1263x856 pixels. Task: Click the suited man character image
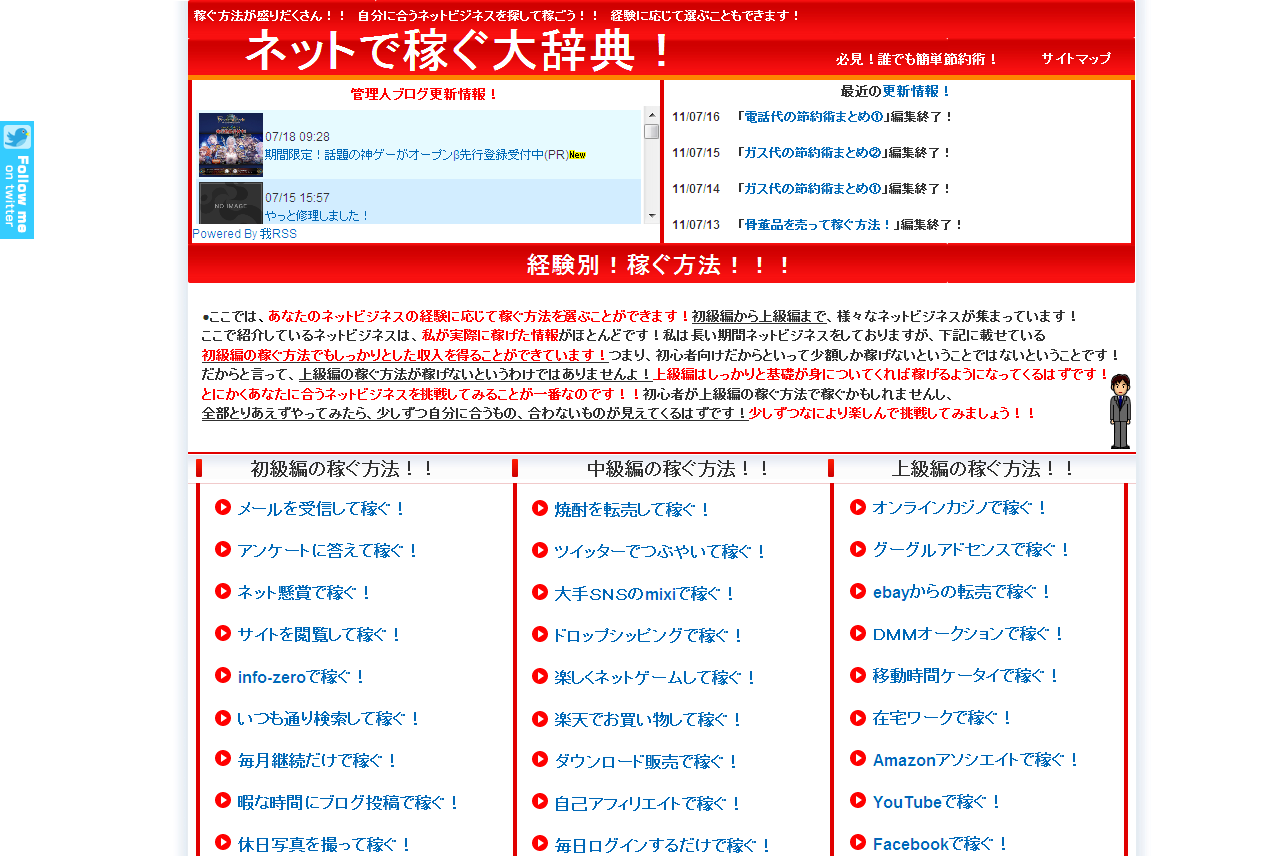(x=1120, y=411)
